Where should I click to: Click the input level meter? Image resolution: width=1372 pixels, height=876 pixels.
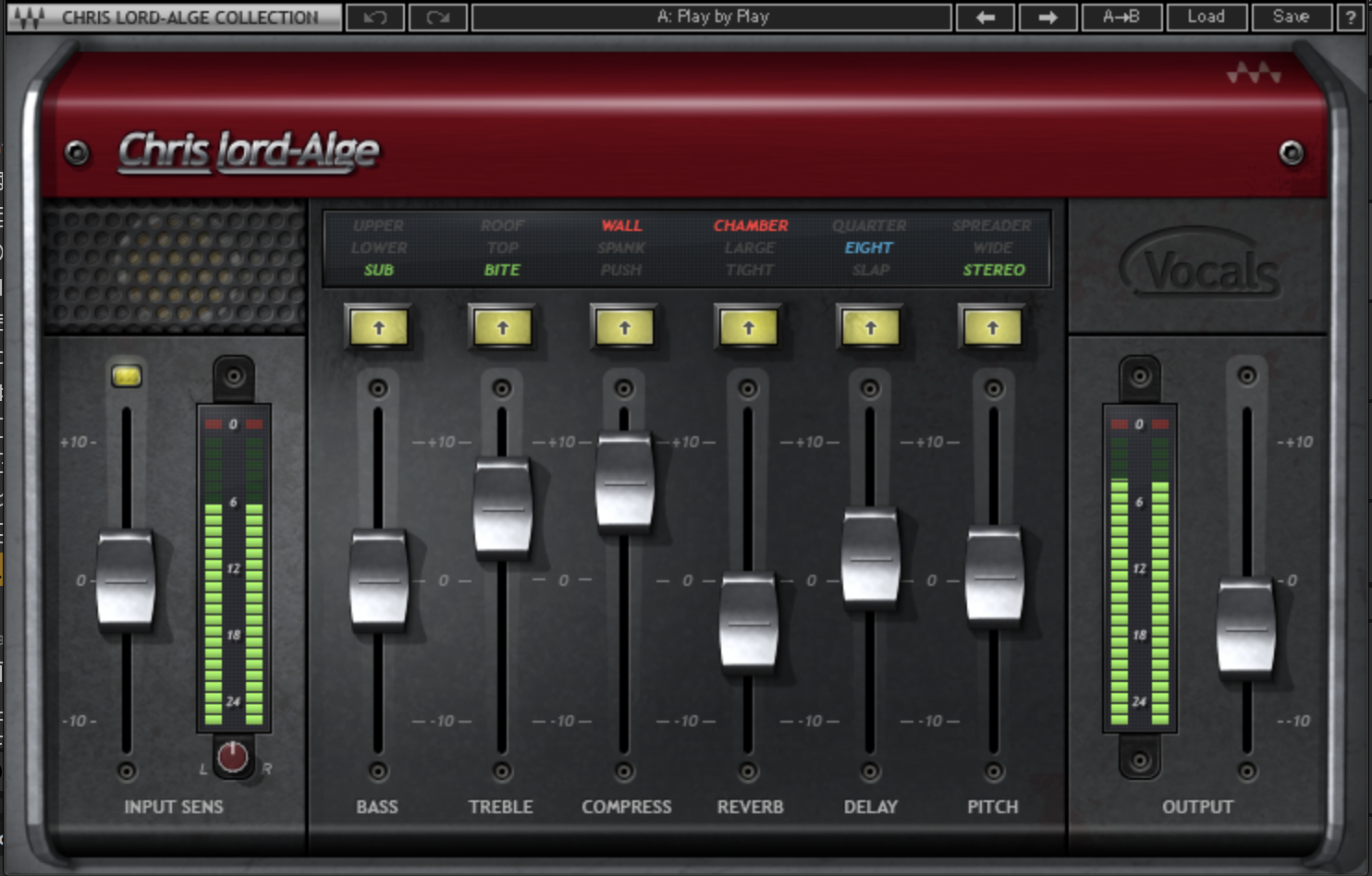(233, 568)
